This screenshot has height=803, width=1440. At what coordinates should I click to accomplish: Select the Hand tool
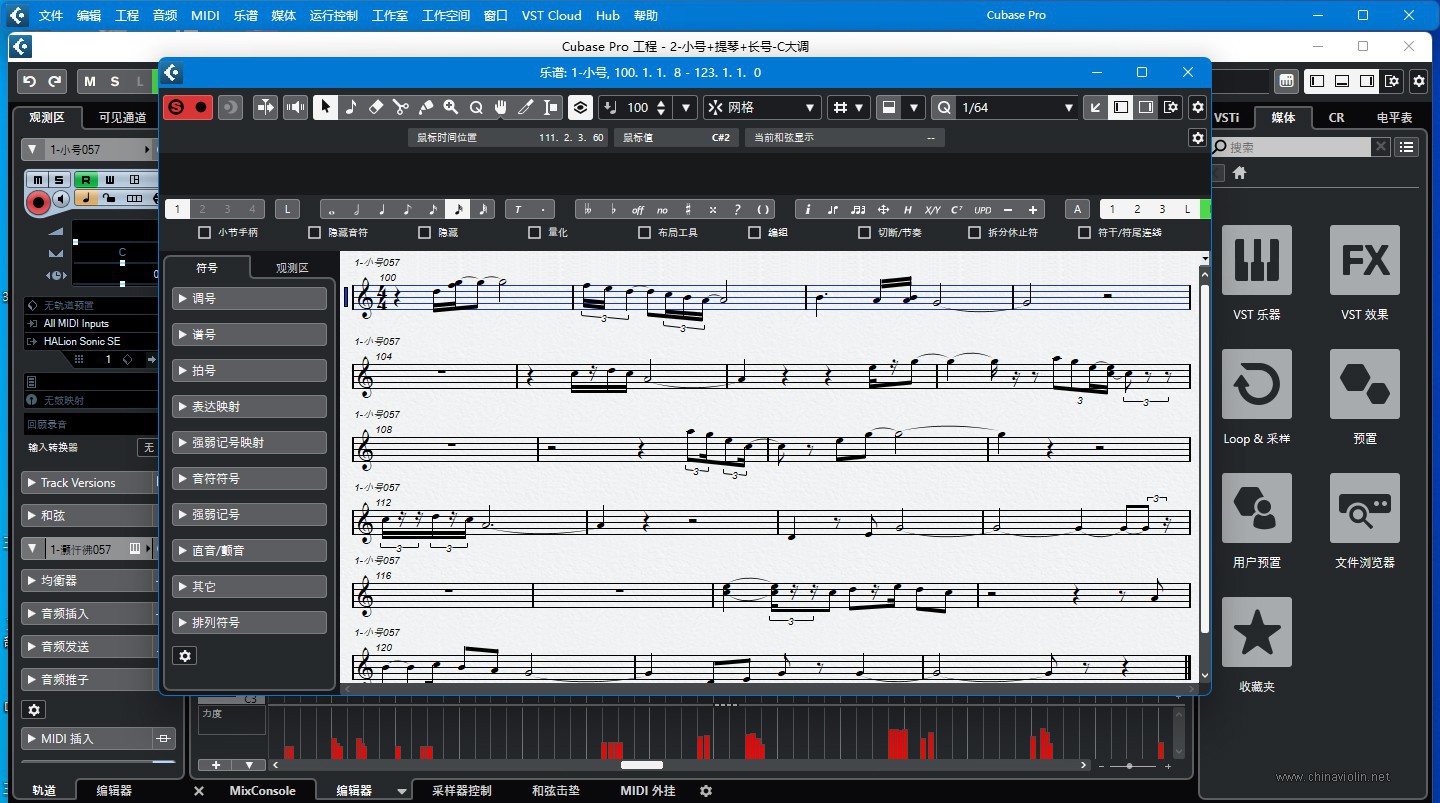[501, 107]
